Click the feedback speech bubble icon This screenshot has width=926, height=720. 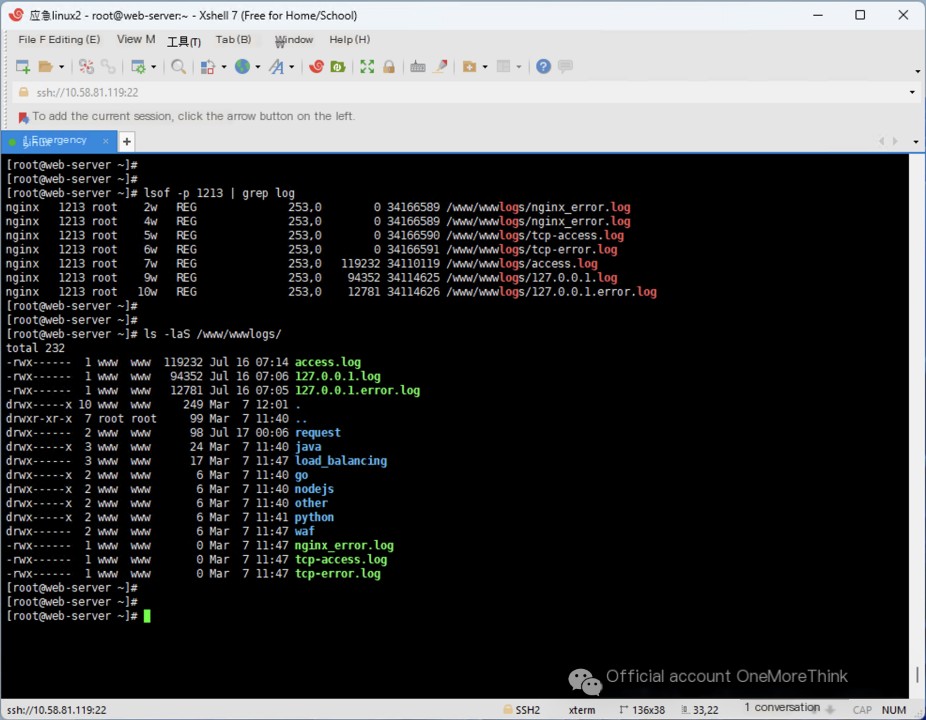click(x=565, y=66)
